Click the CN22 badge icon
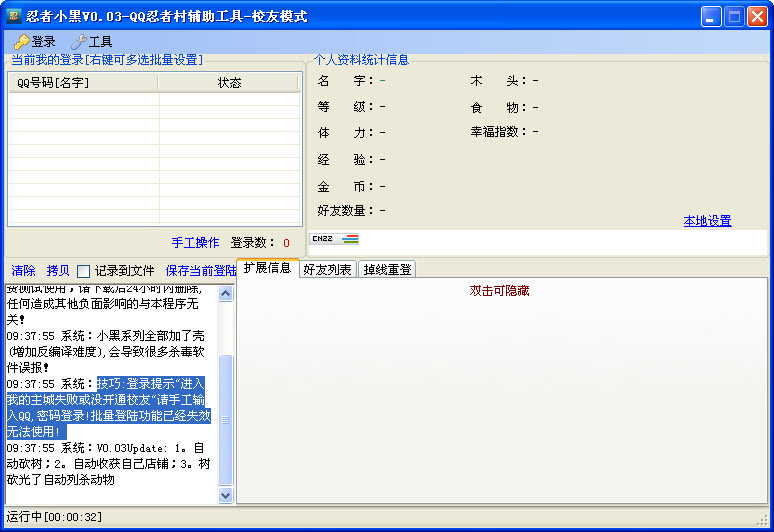This screenshot has width=774, height=532. click(x=334, y=239)
